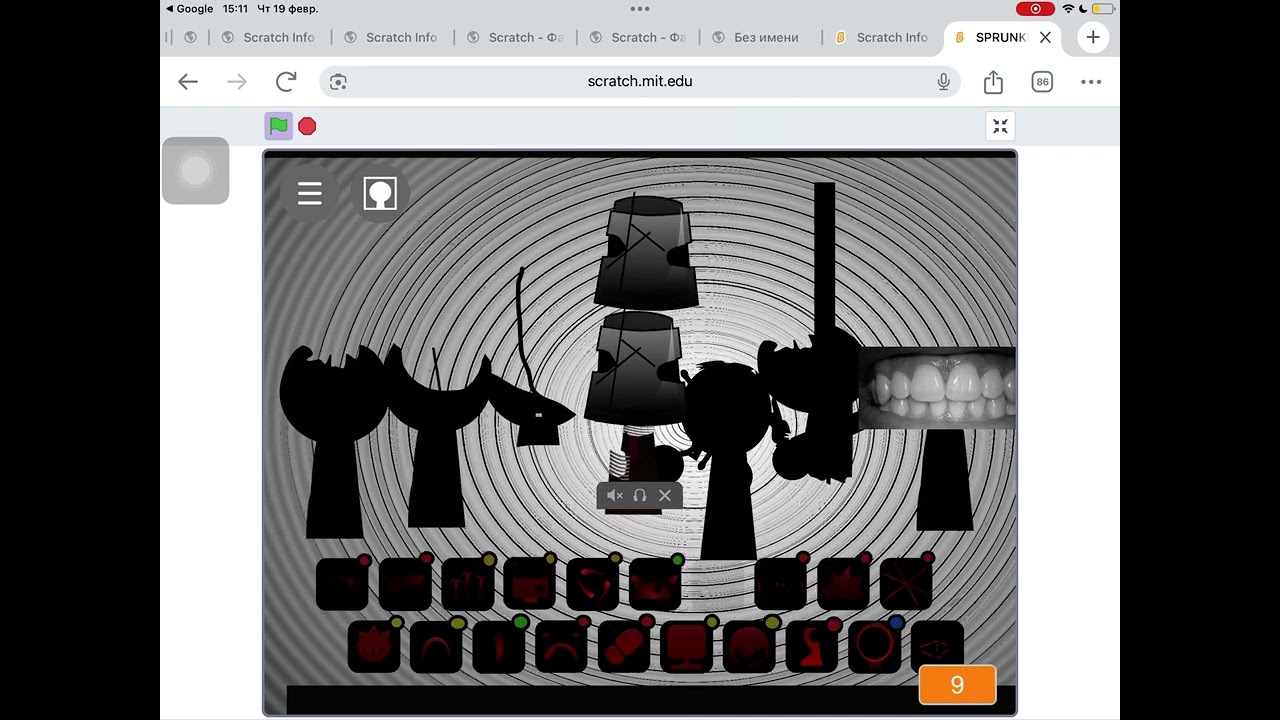
Task: Tap the red screen recording indicator
Action: click(1035, 9)
